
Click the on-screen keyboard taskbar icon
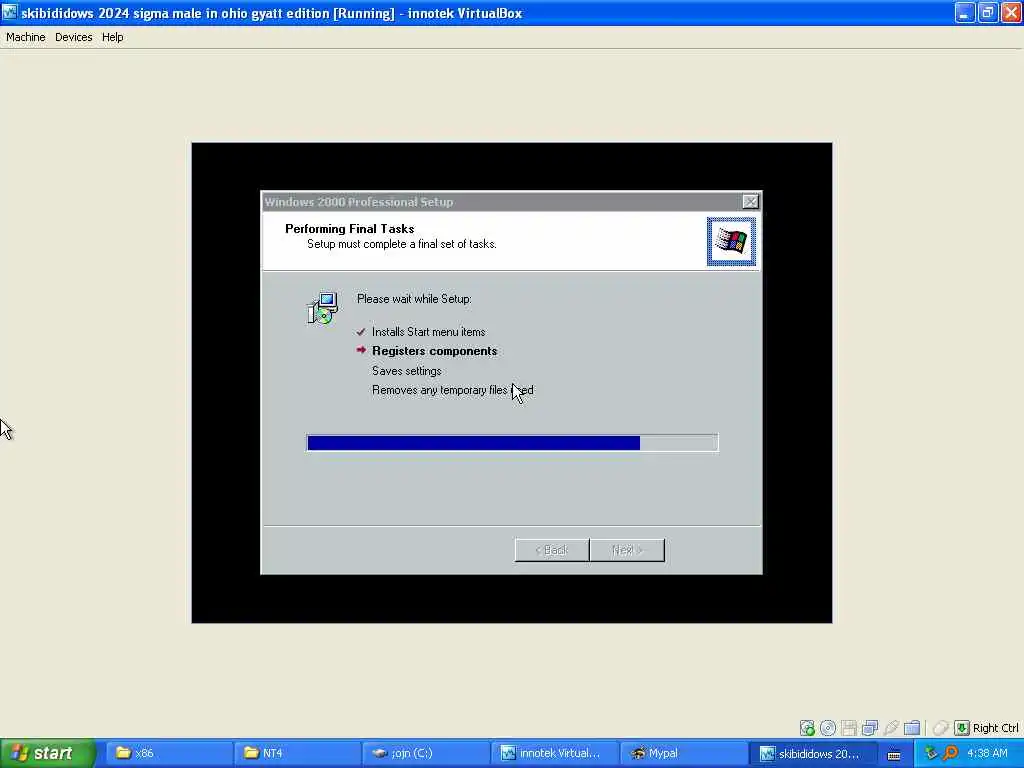(x=894, y=754)
